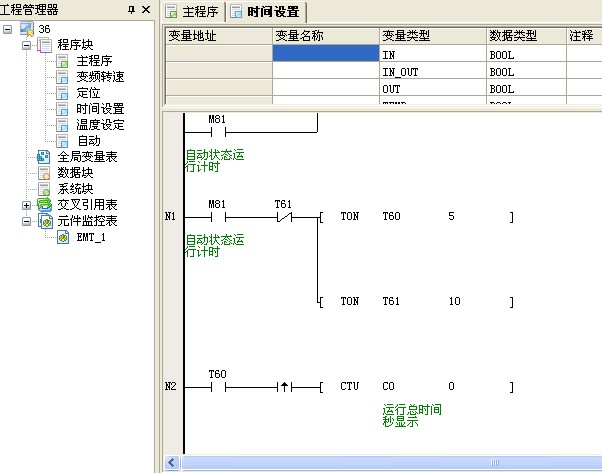602x473 pixels.
Task: Click the 全局变量表 icon in project tree
Action: 43,157
